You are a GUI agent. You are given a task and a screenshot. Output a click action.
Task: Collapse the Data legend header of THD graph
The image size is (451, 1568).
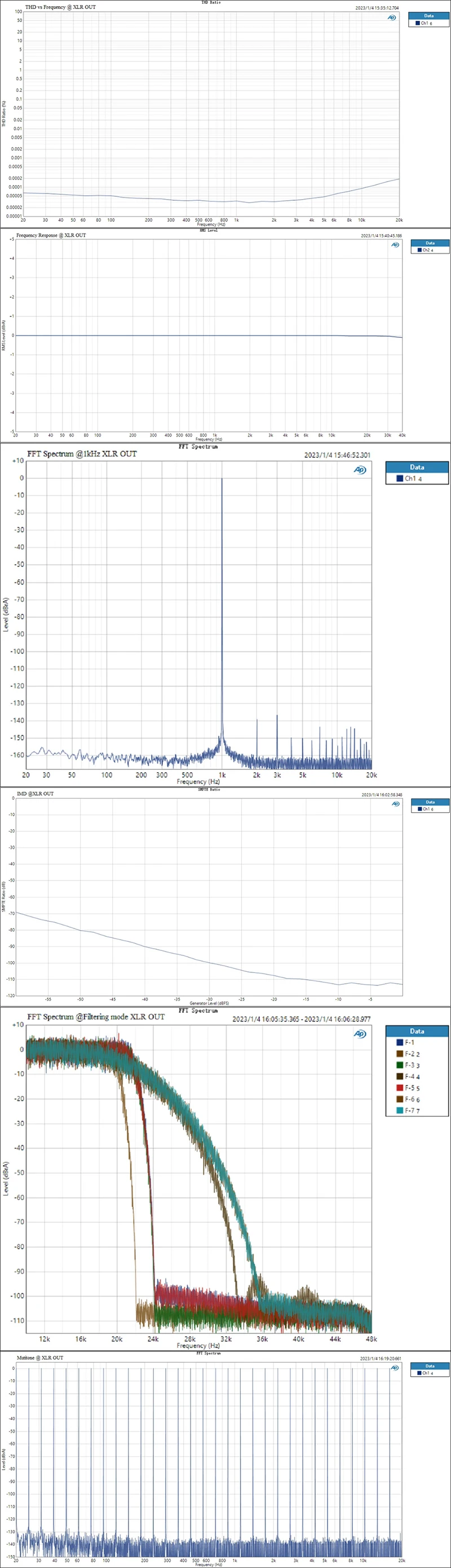click(429, 16)
